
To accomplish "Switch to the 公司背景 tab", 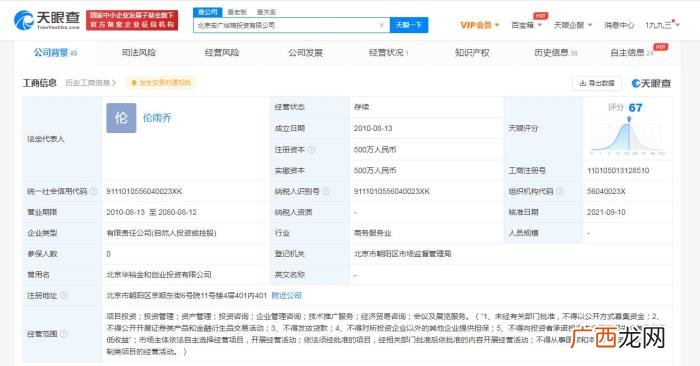I will pos(55,53).
